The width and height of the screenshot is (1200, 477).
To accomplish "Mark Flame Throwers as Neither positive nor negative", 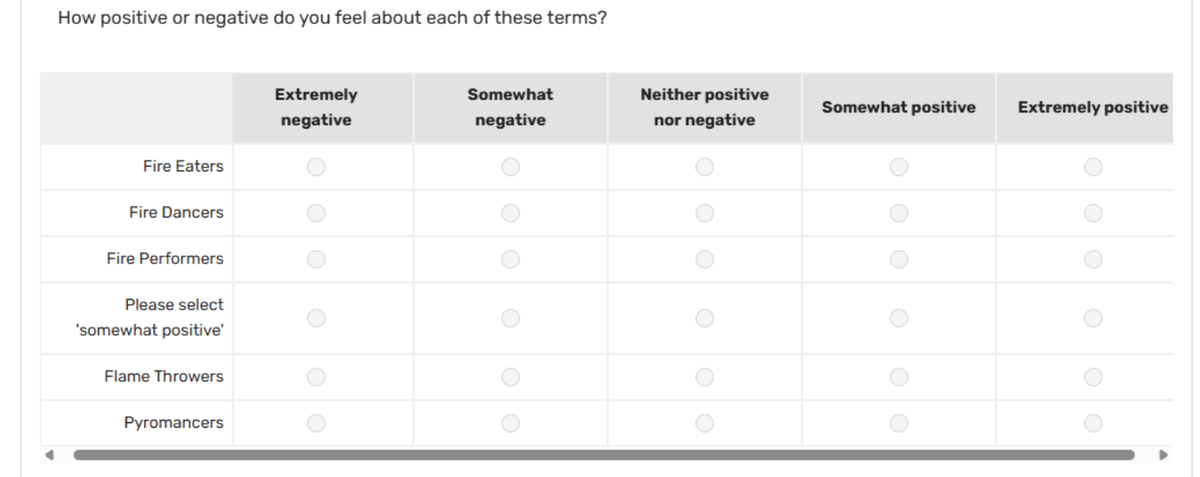I will [x=704, y=377].
